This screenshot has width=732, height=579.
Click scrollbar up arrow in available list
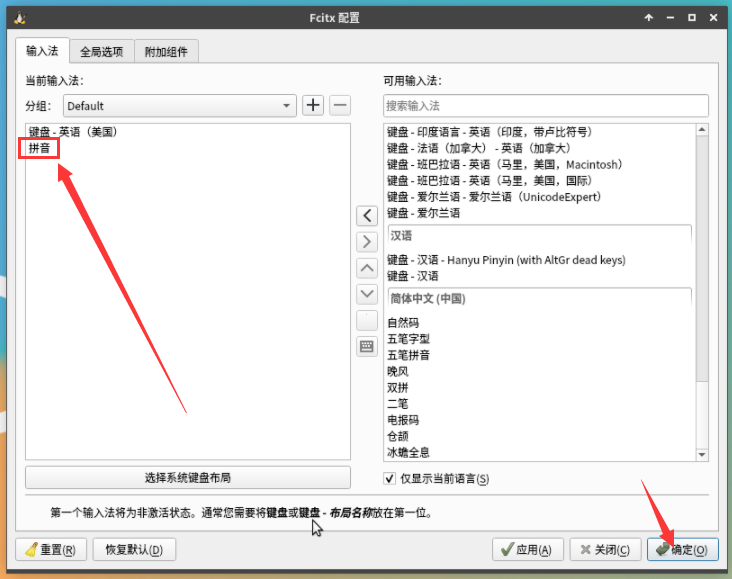click(x=702, y=129)
